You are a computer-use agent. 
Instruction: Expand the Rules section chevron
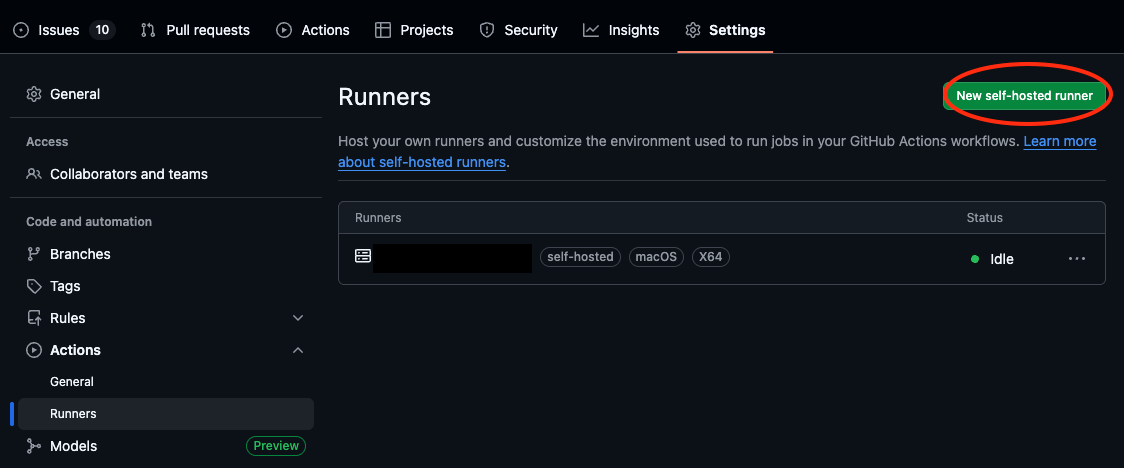[298, 317]
